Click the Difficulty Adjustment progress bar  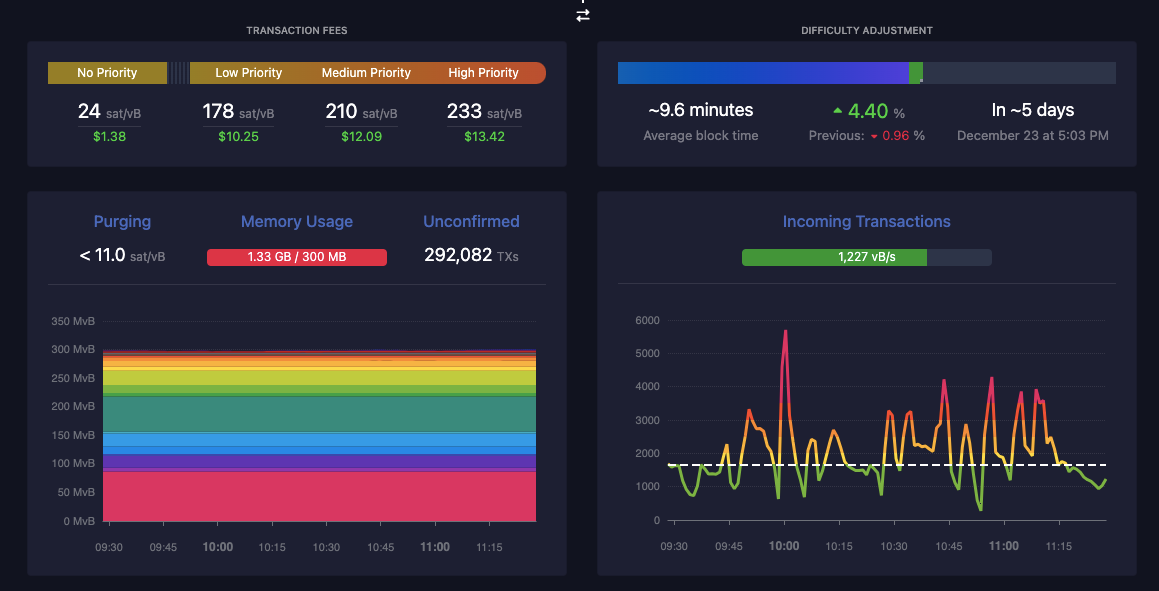(x=866, y=73)
